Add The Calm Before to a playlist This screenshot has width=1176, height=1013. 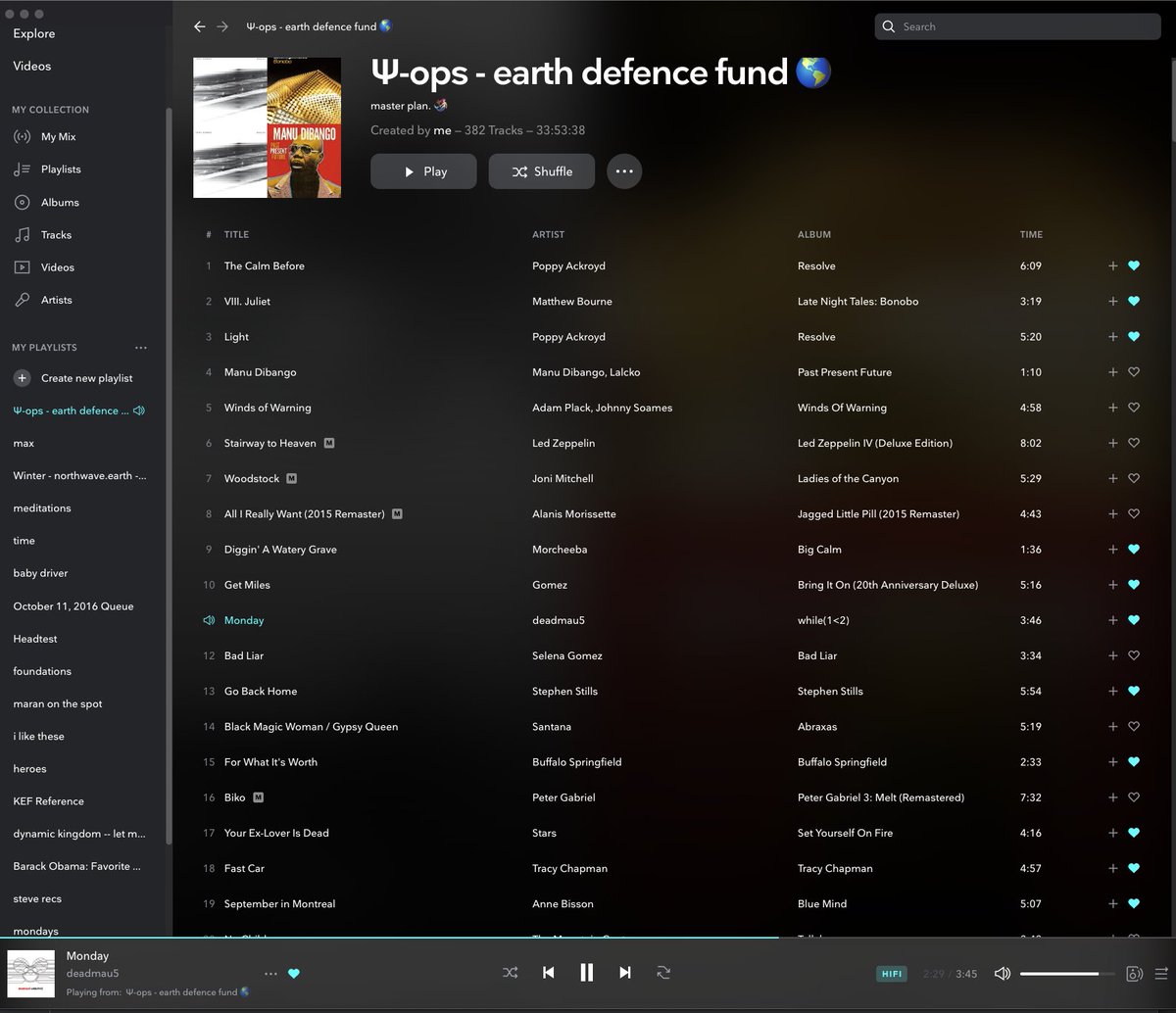tap(1112, 265)
